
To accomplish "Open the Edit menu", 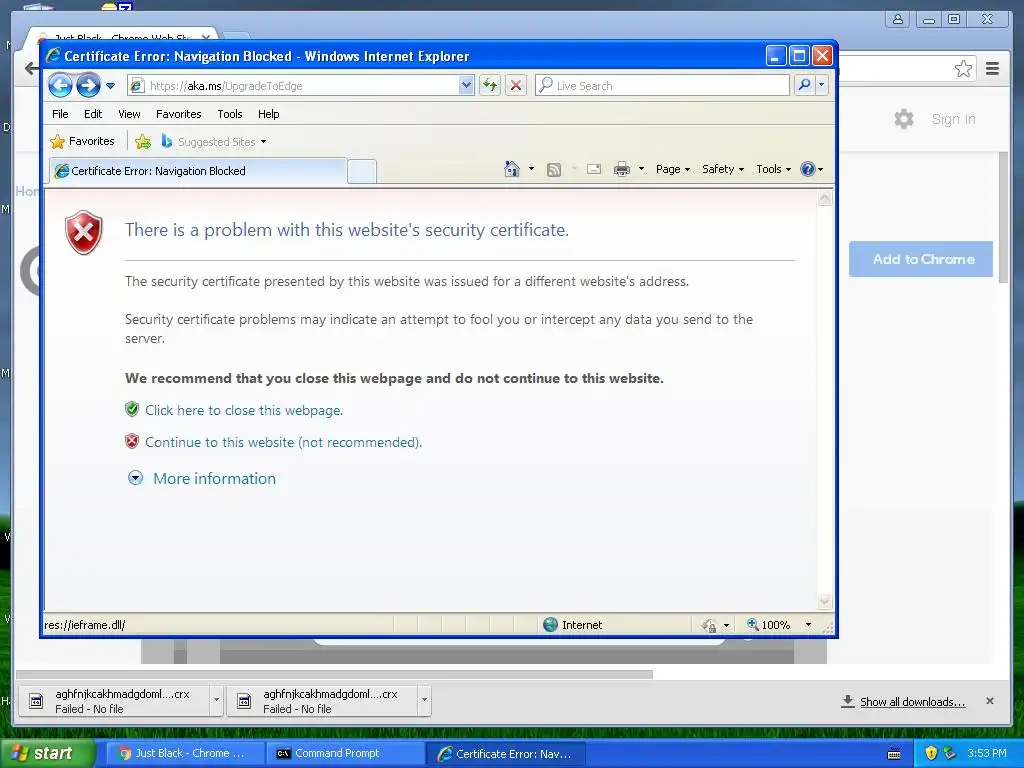I will pyautogui.click(x=93, y=114).
